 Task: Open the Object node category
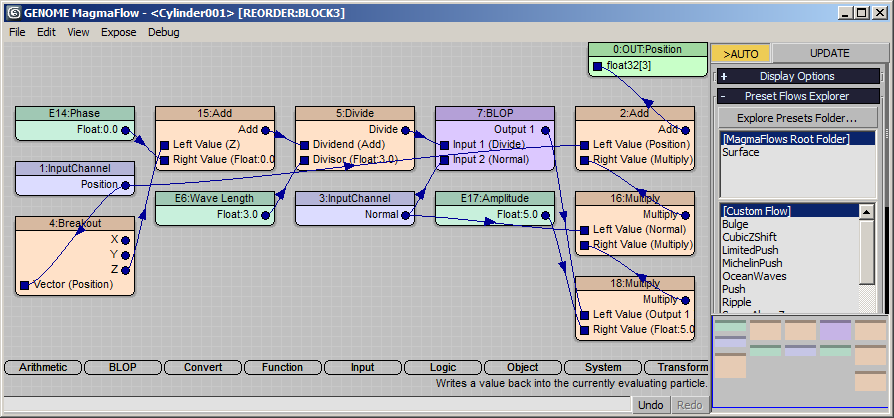(522, 368)
